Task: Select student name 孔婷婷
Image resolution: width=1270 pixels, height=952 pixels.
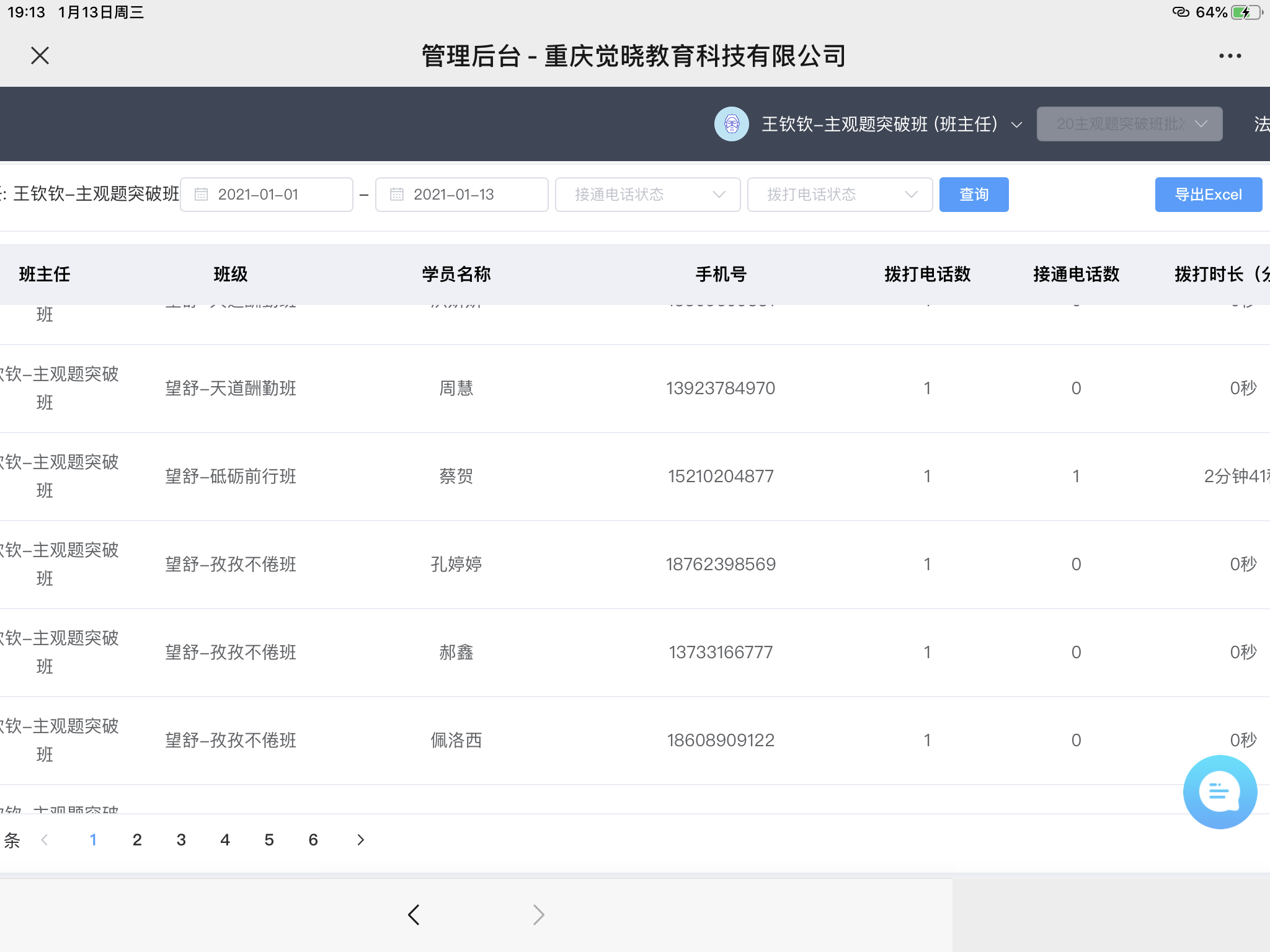Action: (x=456, y=564)
